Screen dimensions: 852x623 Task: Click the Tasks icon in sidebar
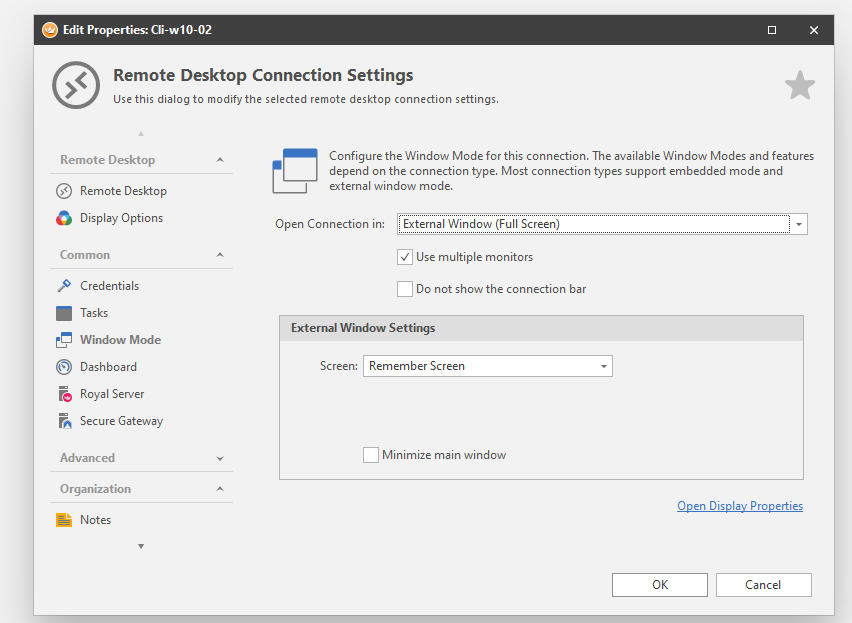[64, 313]
